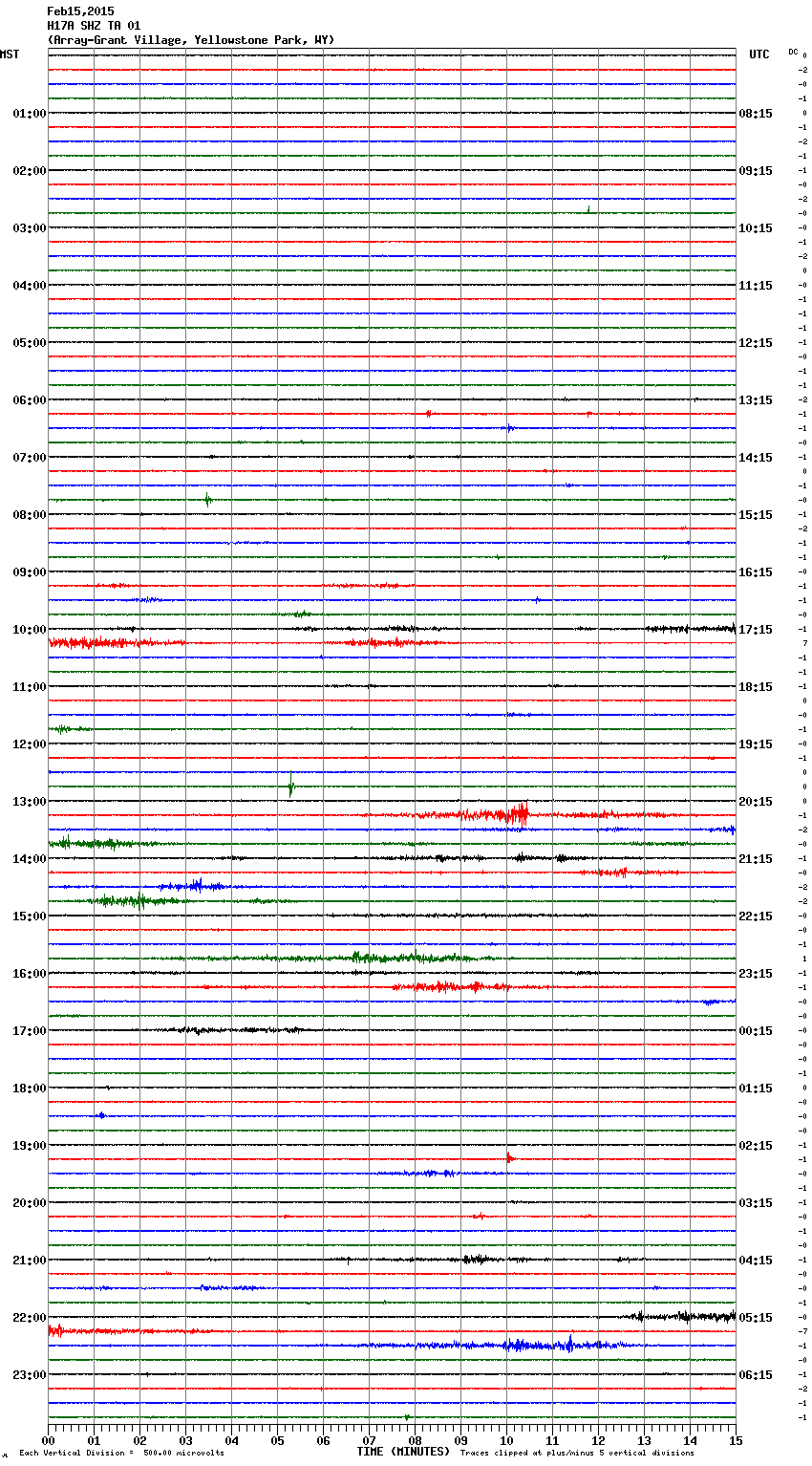Select the 12:00 MST row label

(x=30, y=744)
